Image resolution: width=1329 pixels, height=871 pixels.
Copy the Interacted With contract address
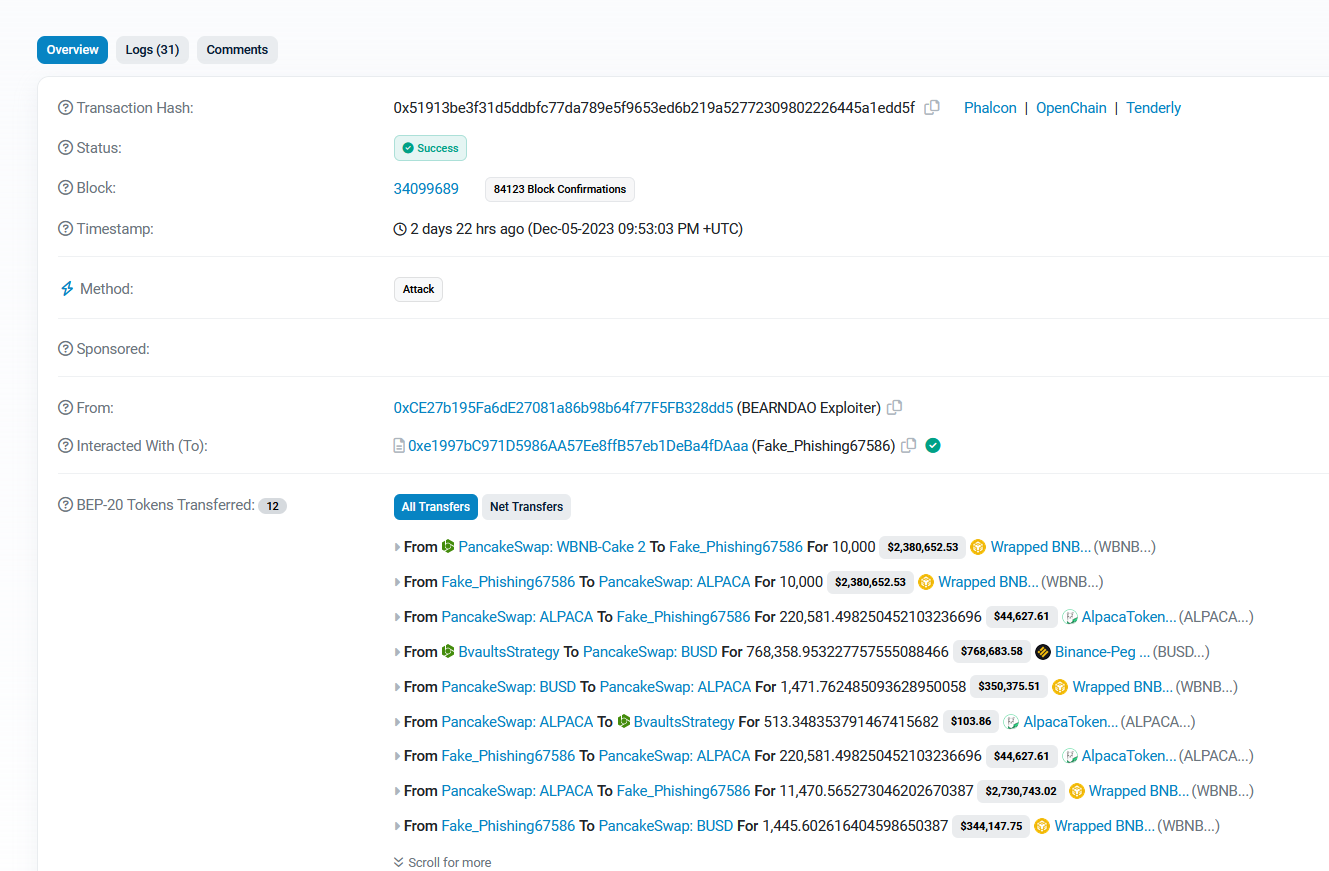[x=908, y=446]
